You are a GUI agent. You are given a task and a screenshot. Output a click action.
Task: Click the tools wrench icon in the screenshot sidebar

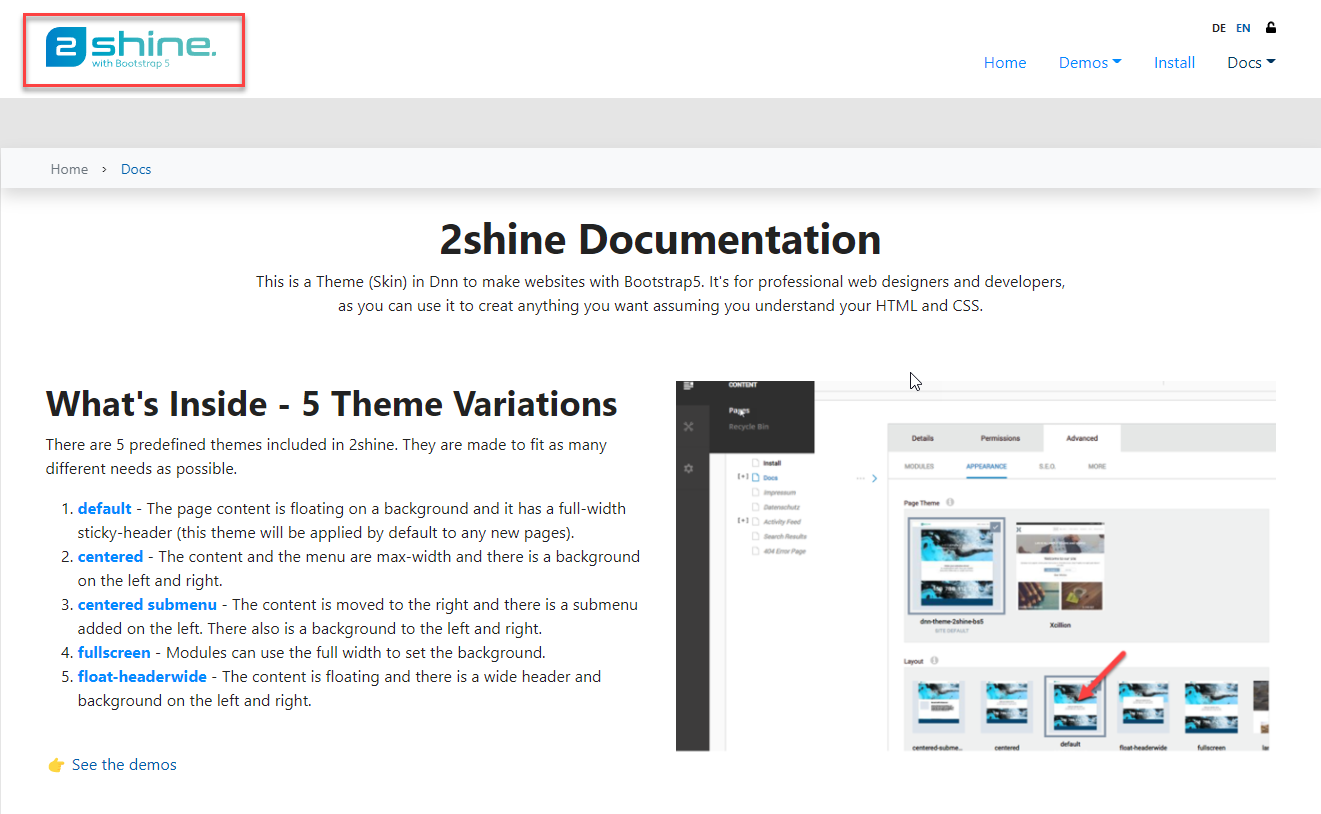point(688,427)
